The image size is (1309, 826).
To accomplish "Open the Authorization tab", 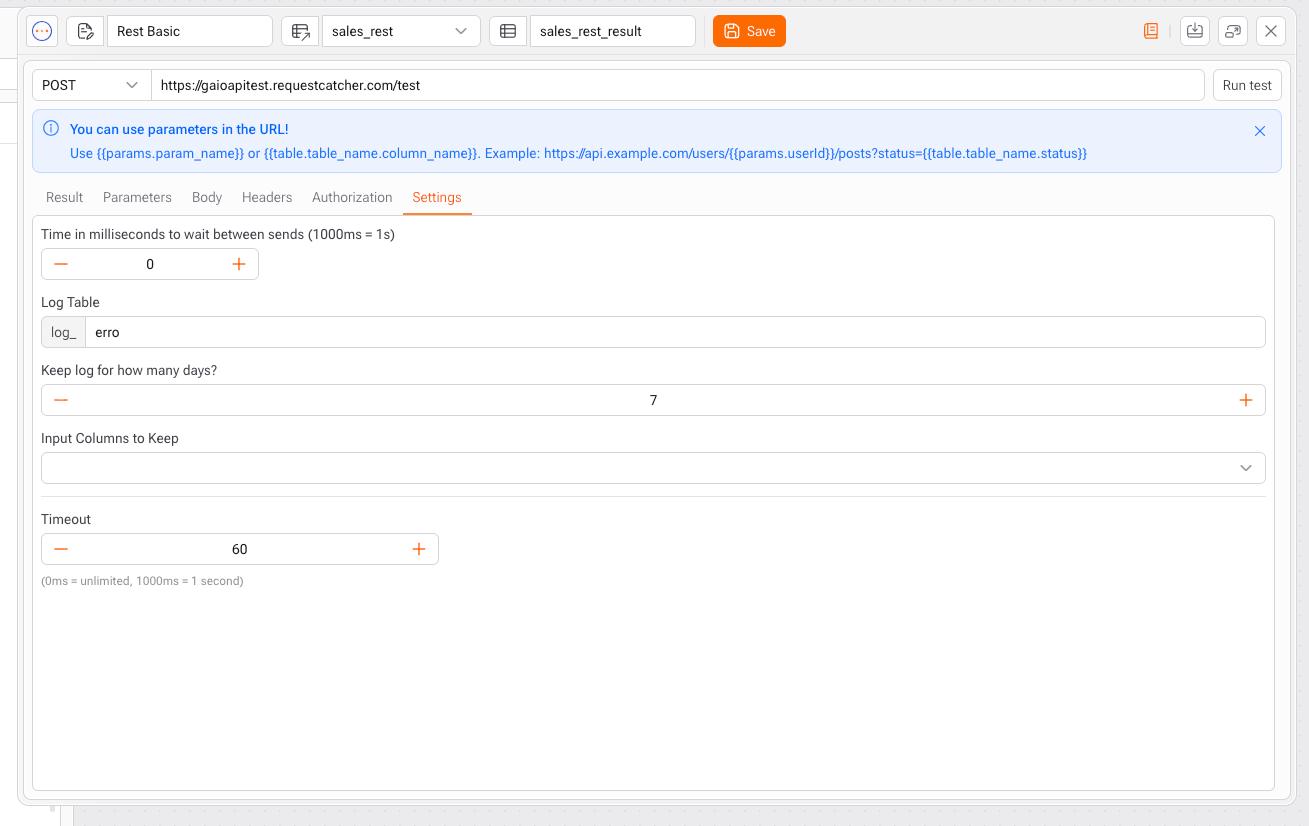I will (x=352, y=197).
